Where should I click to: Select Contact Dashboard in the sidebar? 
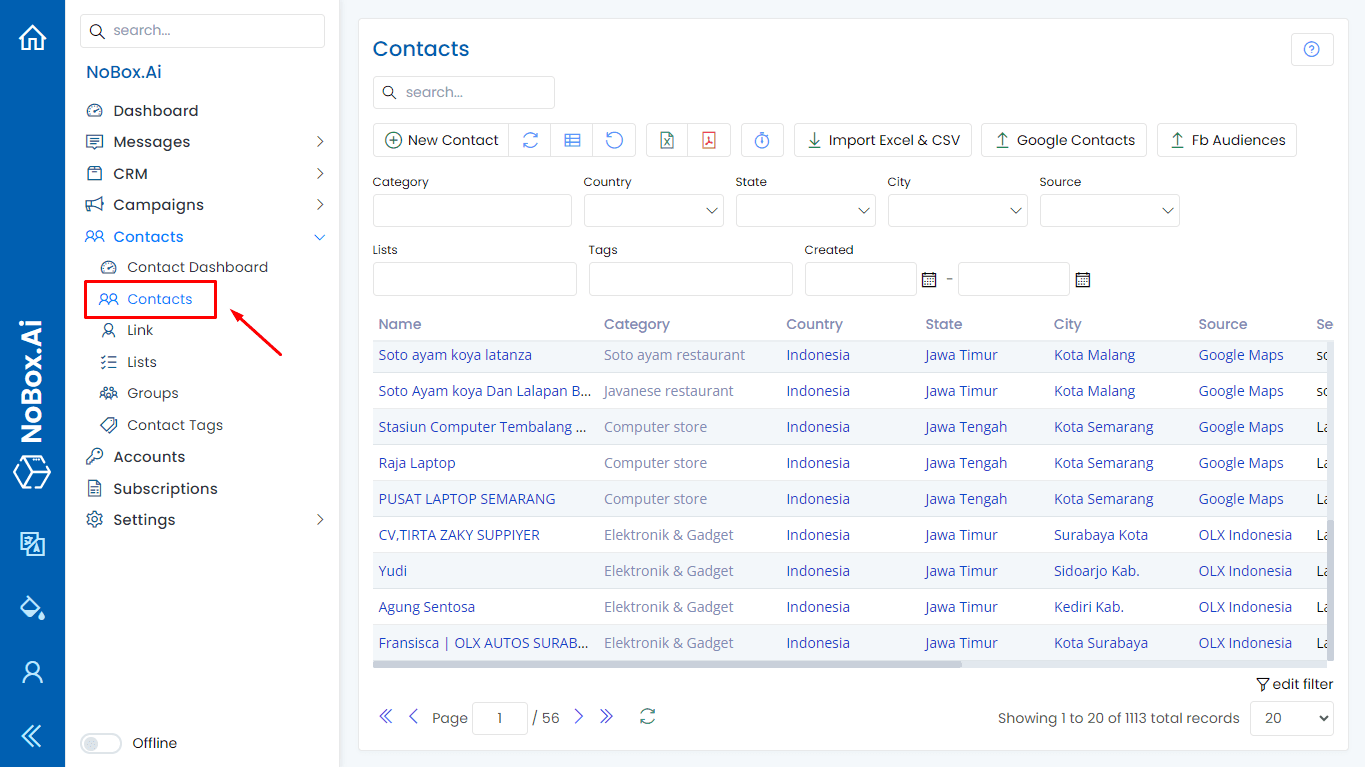click(197, 267)
